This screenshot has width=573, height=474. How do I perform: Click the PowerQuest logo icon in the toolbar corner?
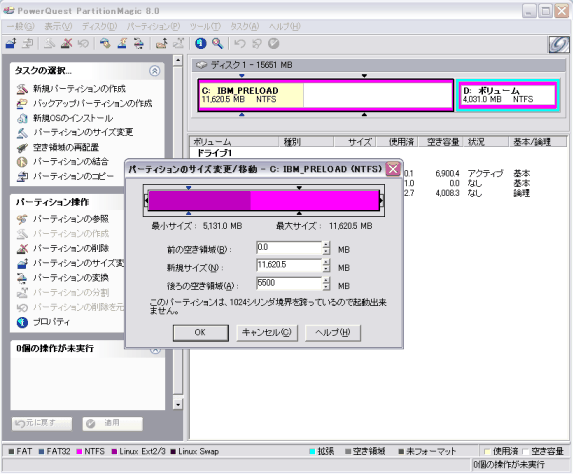559,44
